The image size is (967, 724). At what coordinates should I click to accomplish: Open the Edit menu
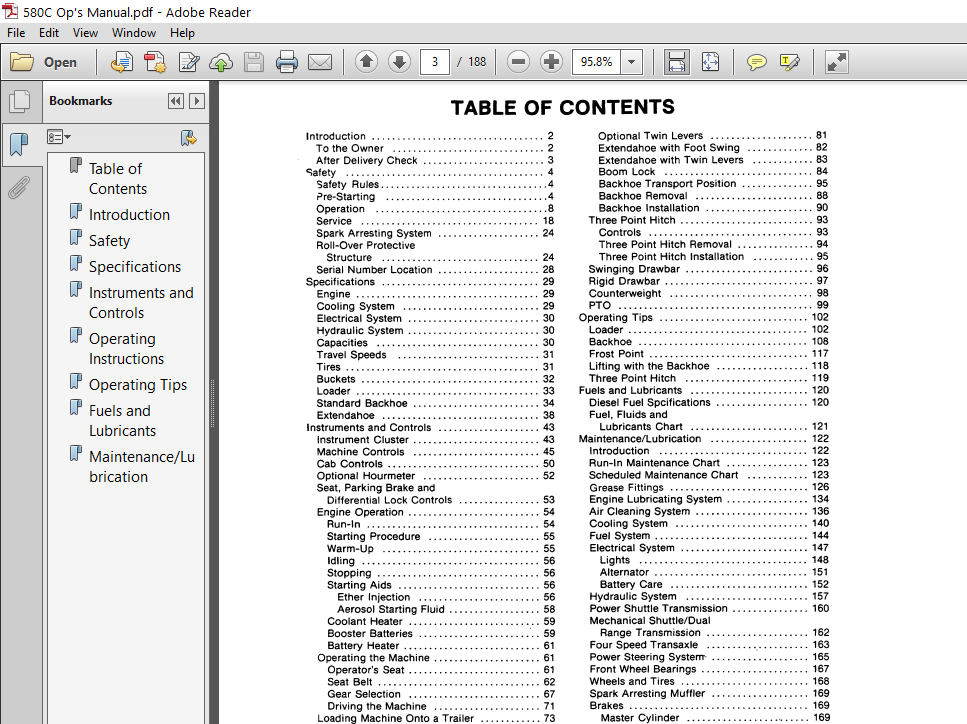pos(49,33)
